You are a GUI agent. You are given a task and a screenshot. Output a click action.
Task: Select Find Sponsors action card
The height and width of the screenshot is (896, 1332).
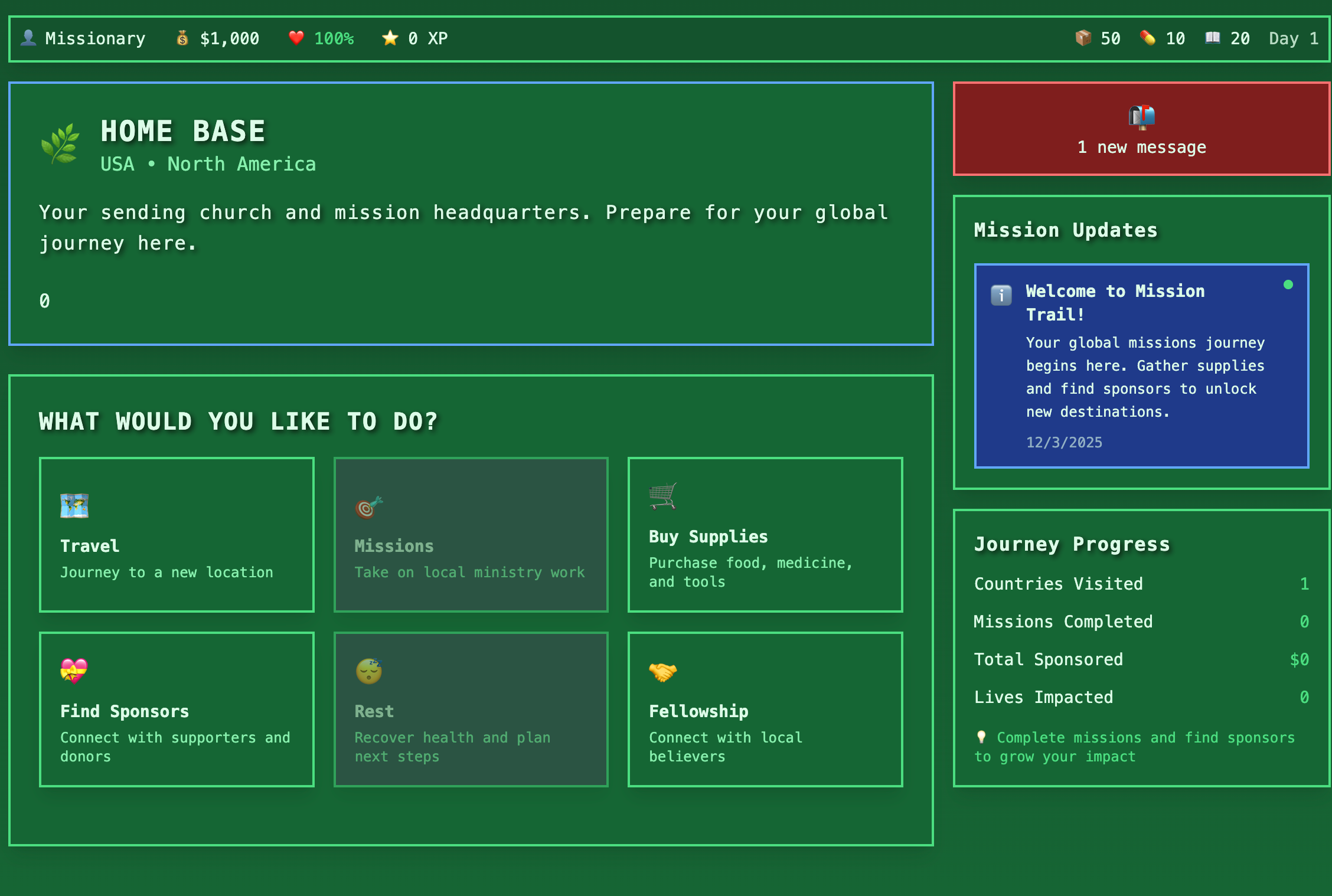(176, 709)
